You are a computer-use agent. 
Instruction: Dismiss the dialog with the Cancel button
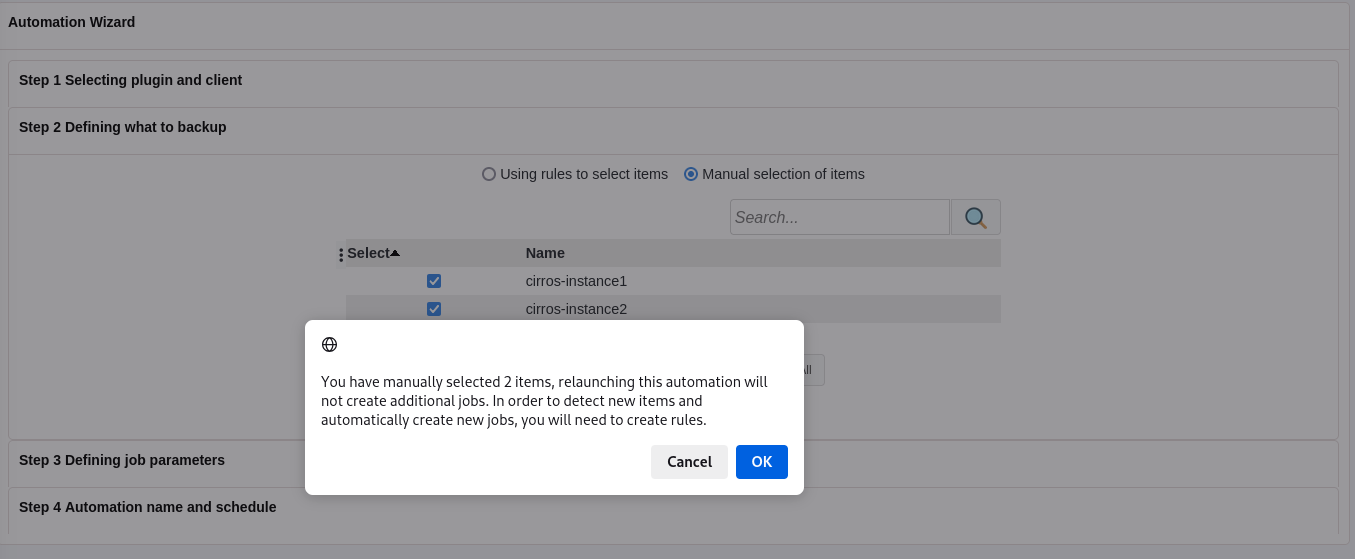pos(689,462)
